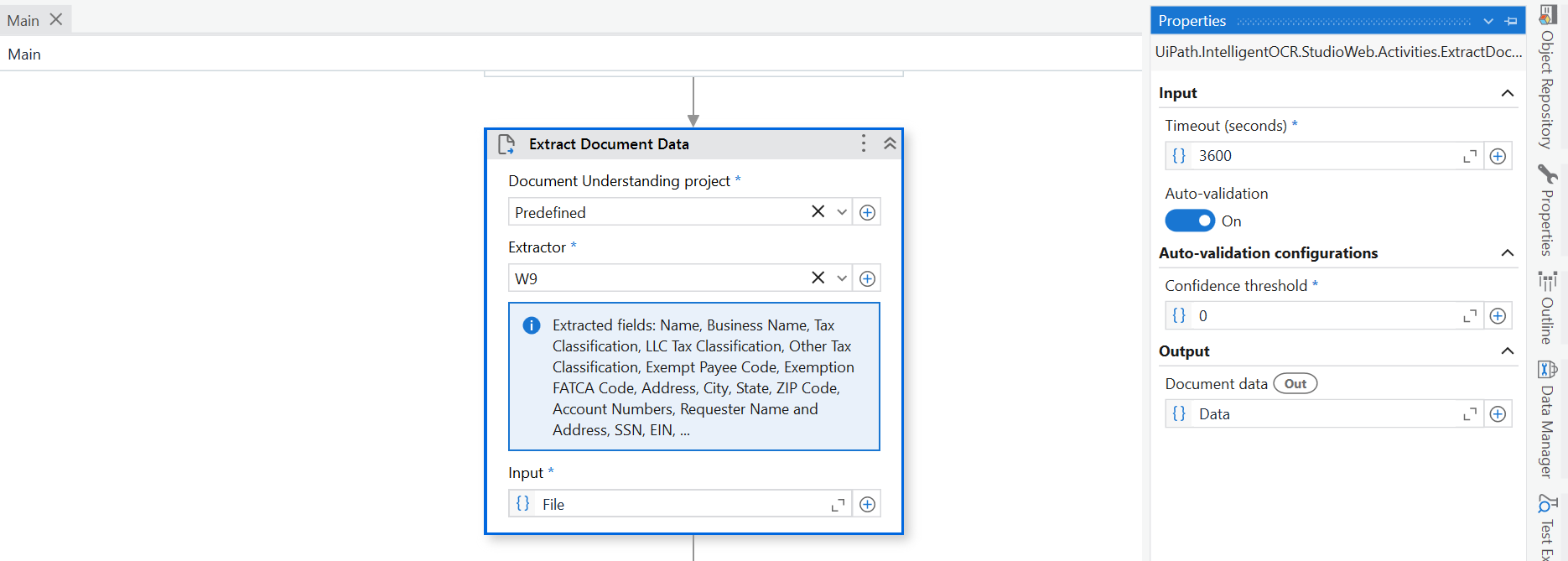Screen dimensions: 1568x561
Task: Open the activity three-dot options menu
Action: pos(863,143)
